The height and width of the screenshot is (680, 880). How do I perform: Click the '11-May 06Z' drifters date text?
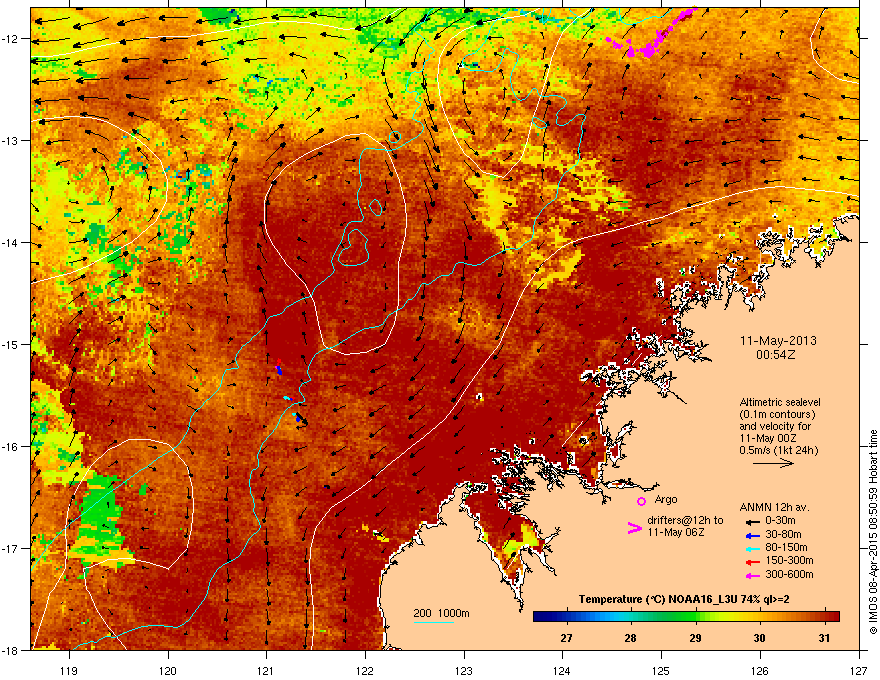pyautogui.click(x=675, y=532)
